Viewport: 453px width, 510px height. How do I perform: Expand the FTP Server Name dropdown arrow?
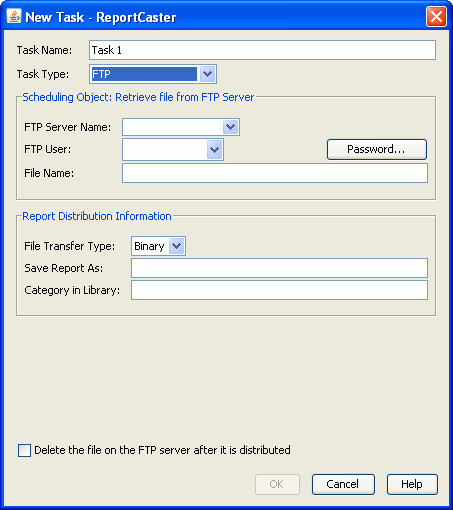230,127
